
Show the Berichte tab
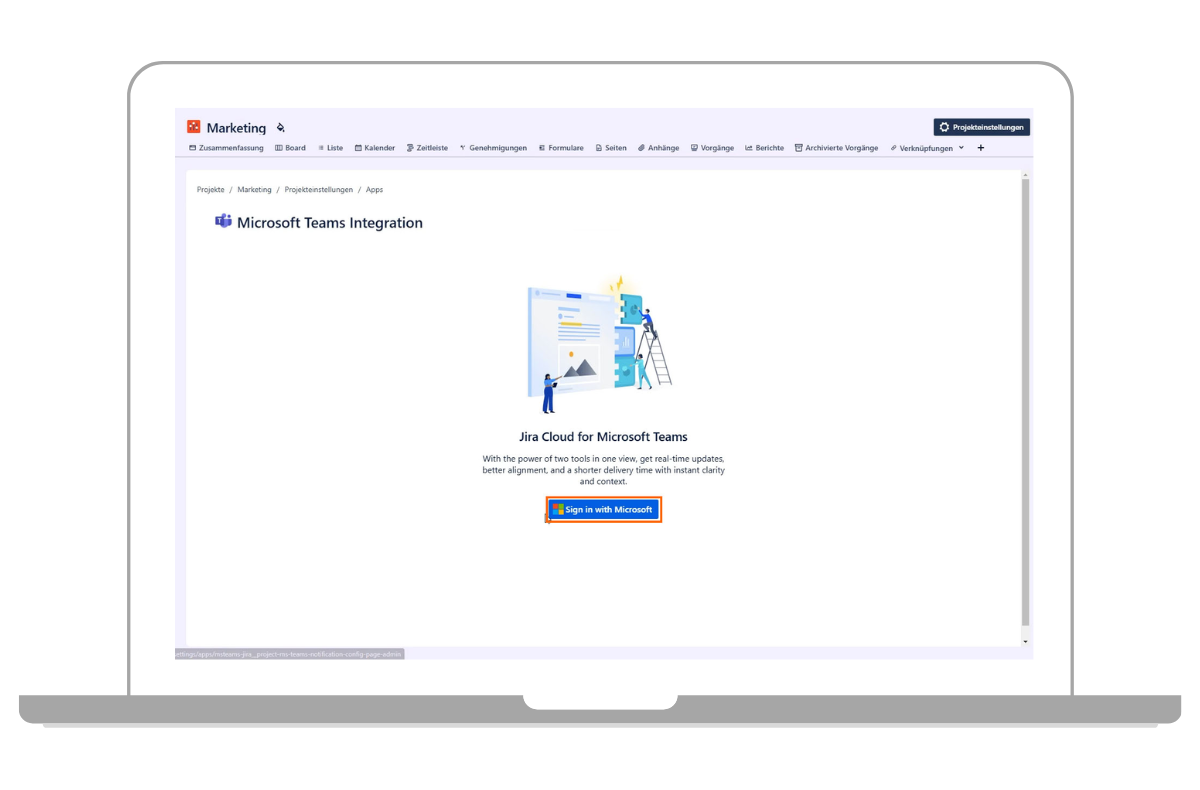click(765, 148)
